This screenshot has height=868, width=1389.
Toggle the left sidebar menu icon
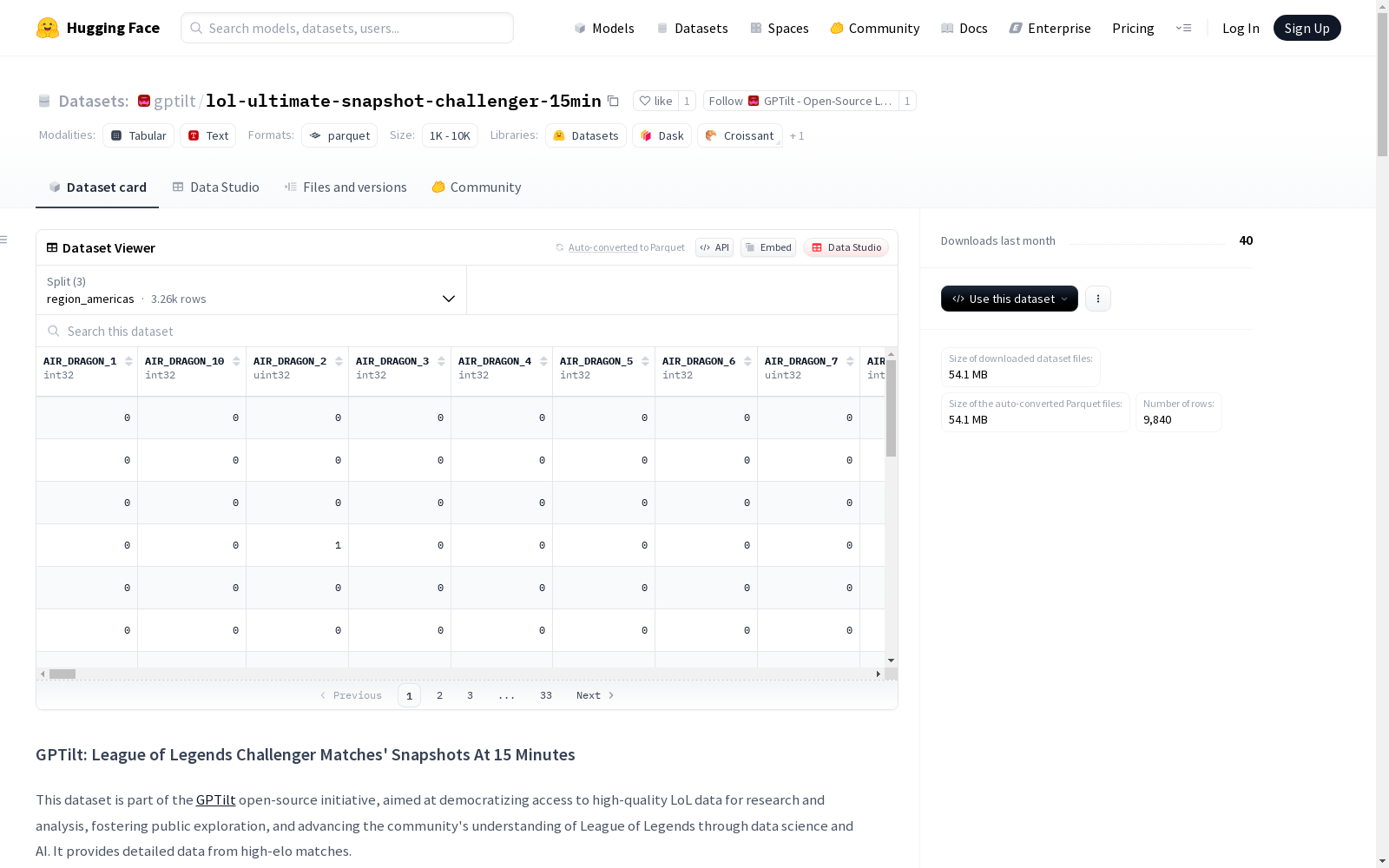point(4,240)
